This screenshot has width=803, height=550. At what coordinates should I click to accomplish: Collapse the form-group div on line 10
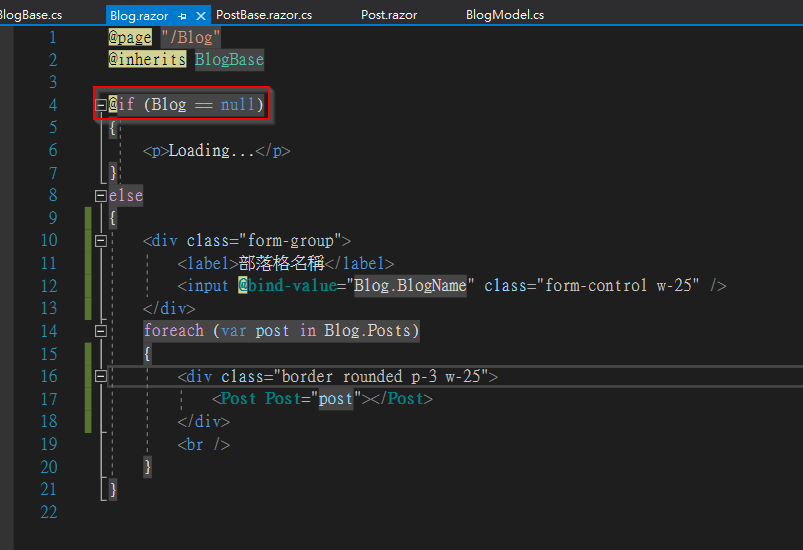tap(101, 241)
